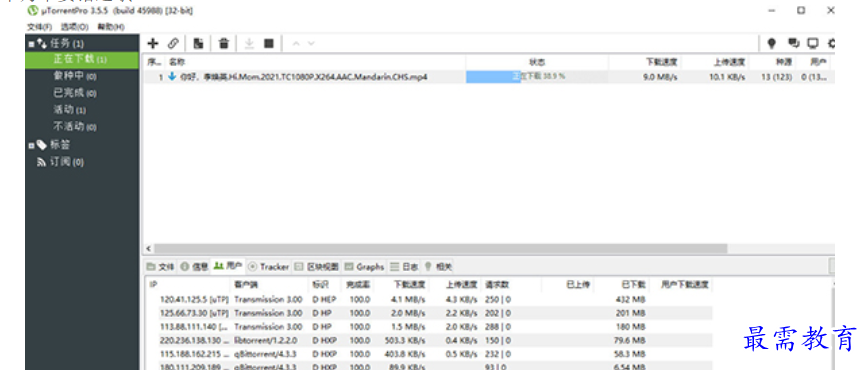This screenshot has height=370, width=865.
Task: Select 任务 (1) in the sidebar
Action: coord(67,44)
